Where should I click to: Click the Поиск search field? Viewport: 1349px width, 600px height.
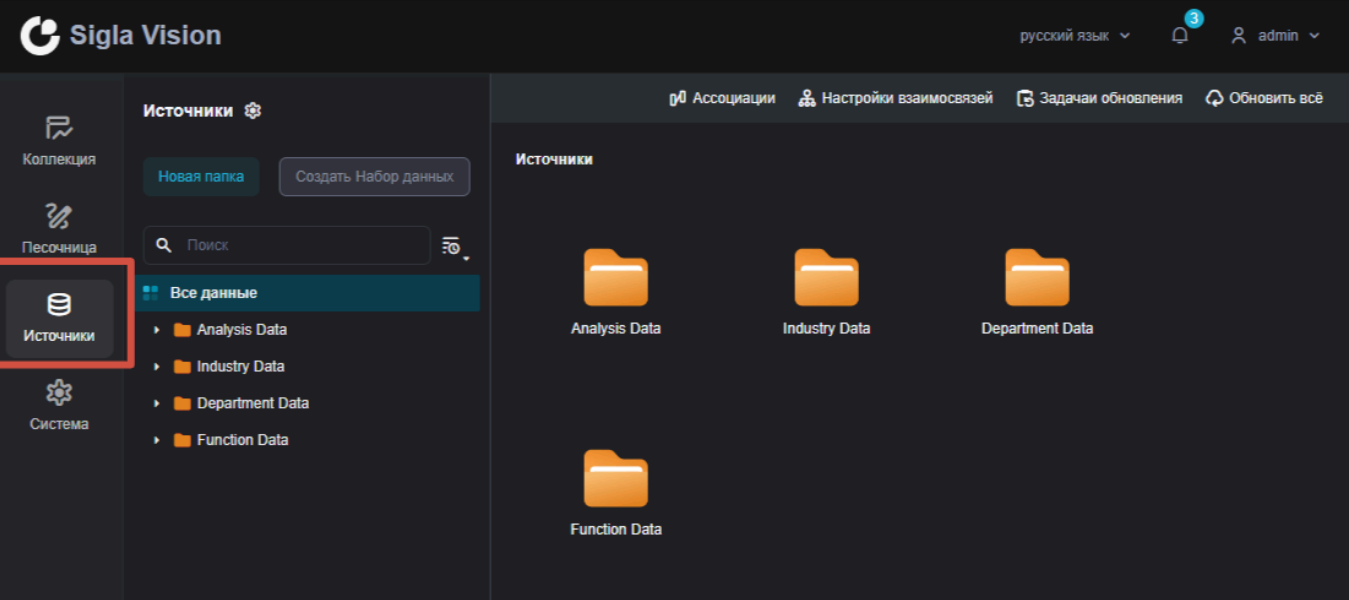(x=287, y=245)
